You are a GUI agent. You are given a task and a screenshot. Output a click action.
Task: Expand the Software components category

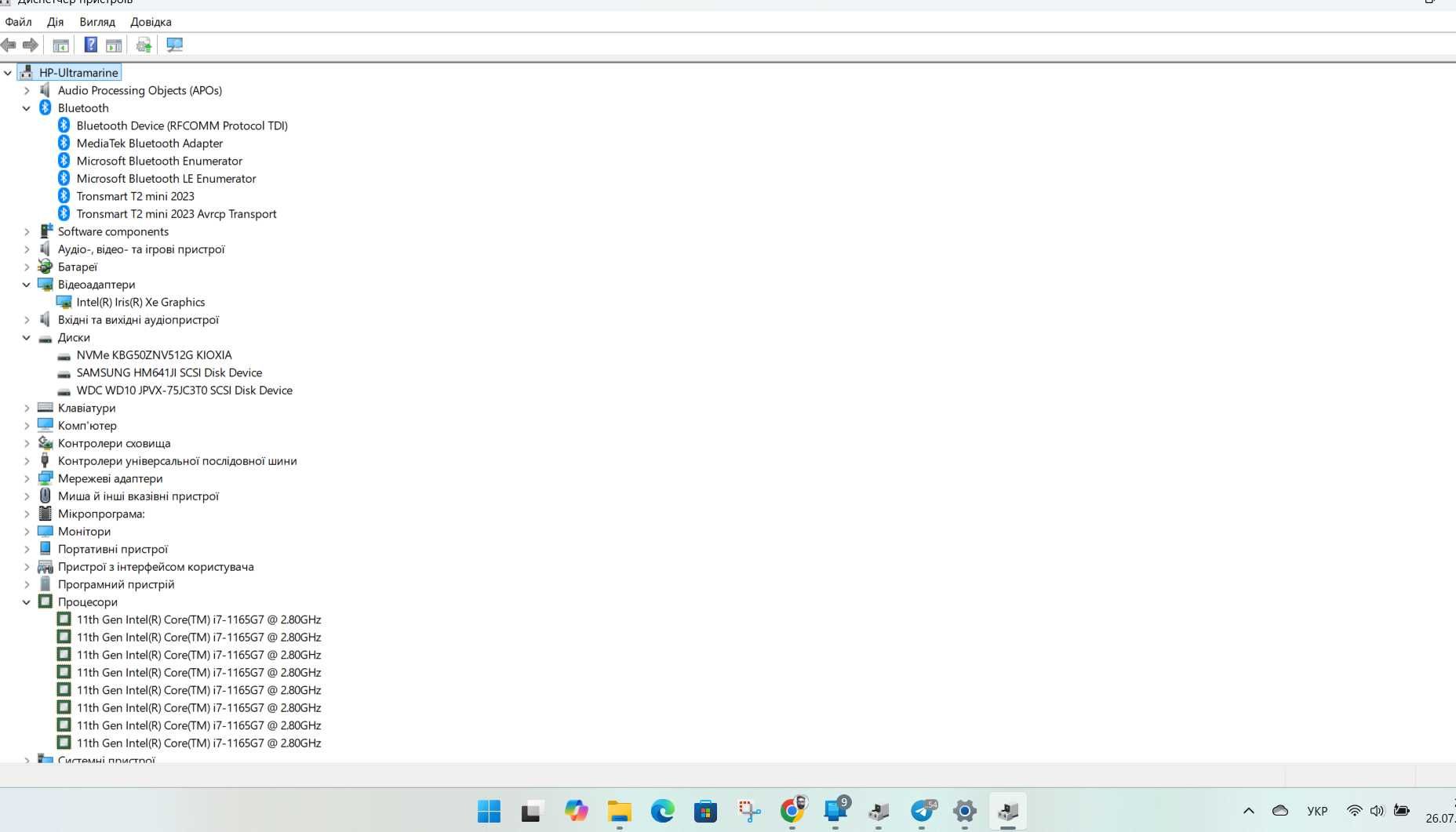[27, 232]
